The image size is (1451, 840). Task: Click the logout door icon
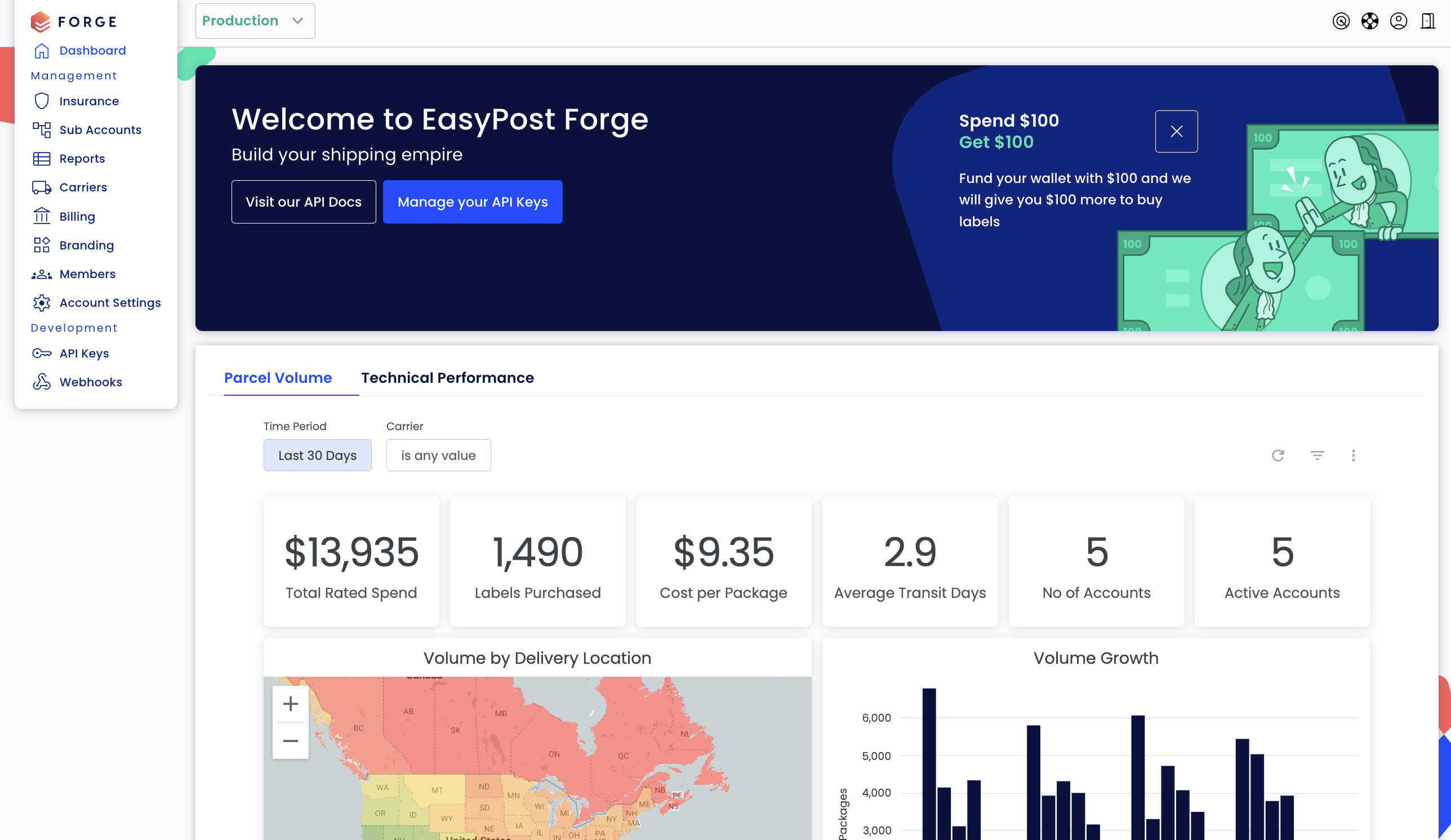1427,21
